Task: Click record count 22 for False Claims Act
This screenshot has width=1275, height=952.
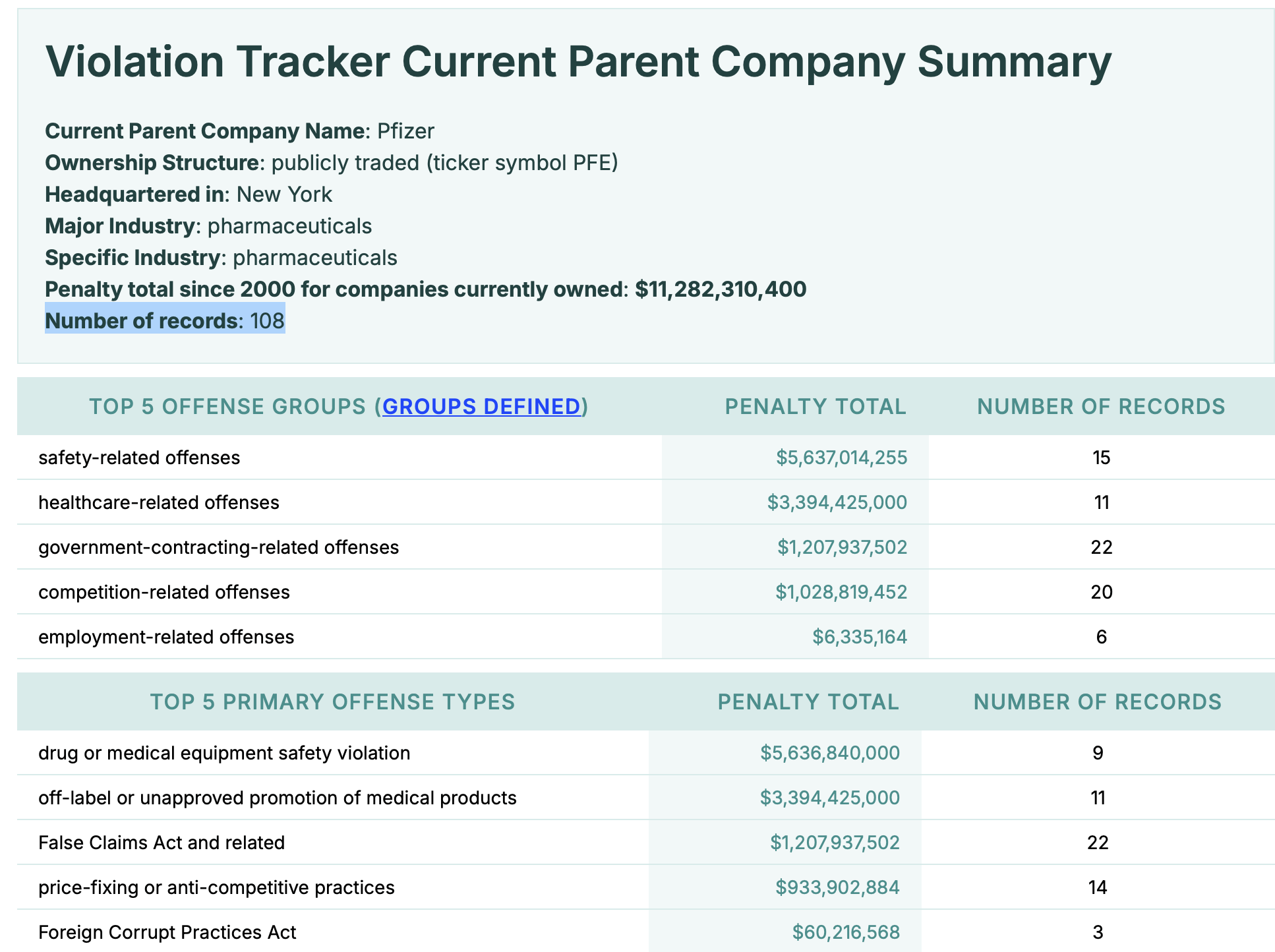Action: click(1098, 843)
